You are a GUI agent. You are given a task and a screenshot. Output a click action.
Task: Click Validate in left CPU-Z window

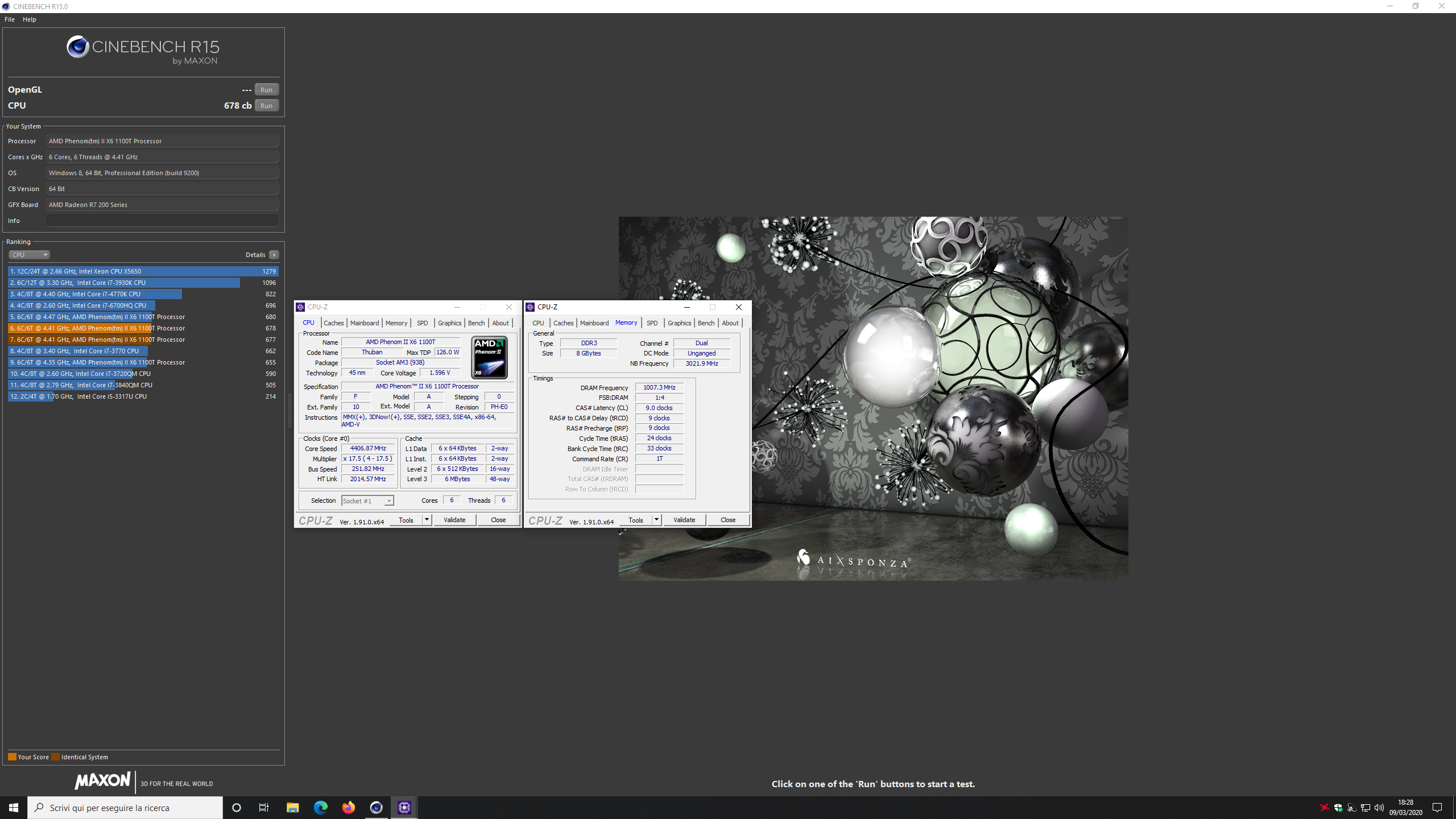click(454, 520)
